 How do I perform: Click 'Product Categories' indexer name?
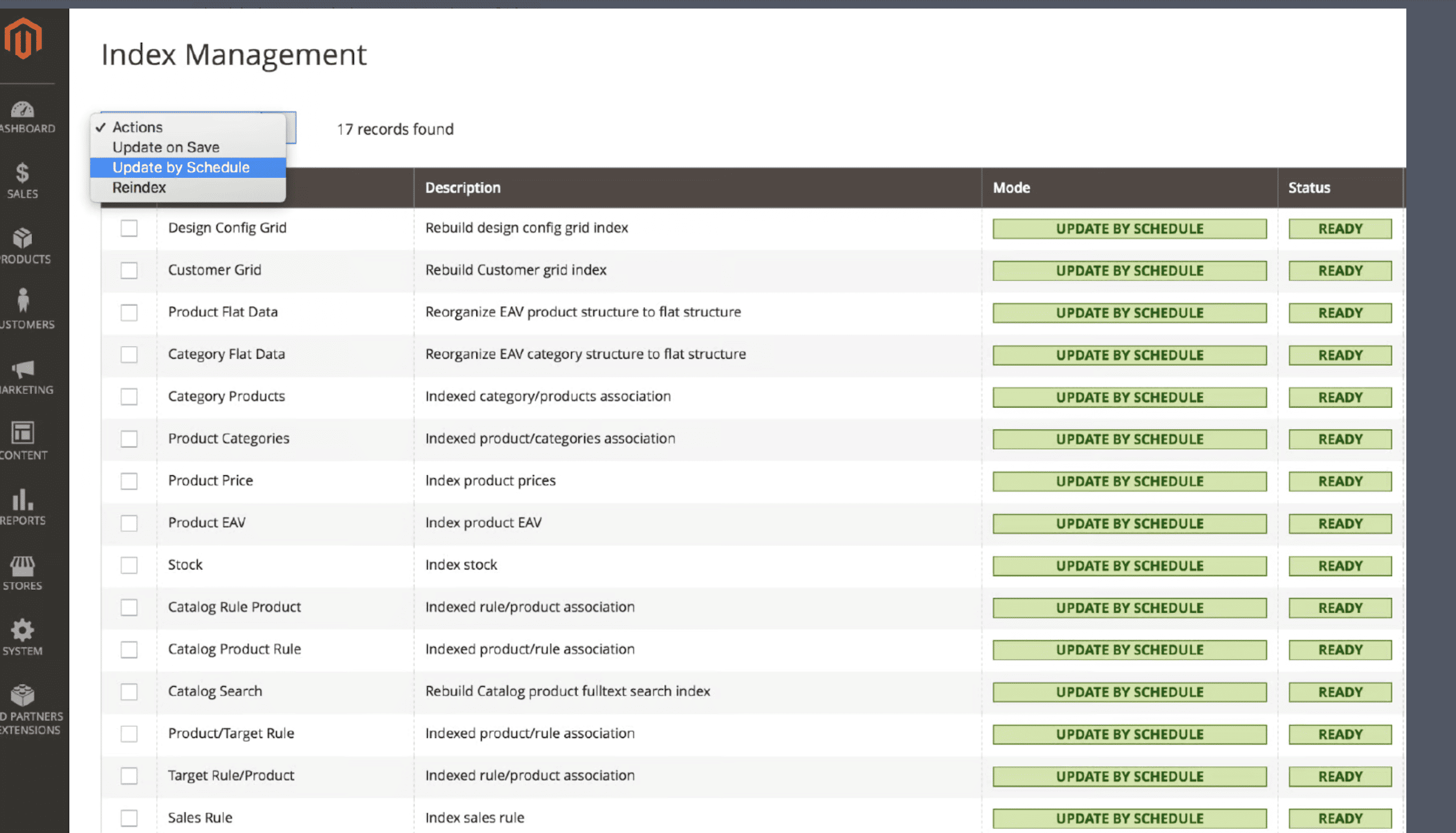(x=229, y=438)
